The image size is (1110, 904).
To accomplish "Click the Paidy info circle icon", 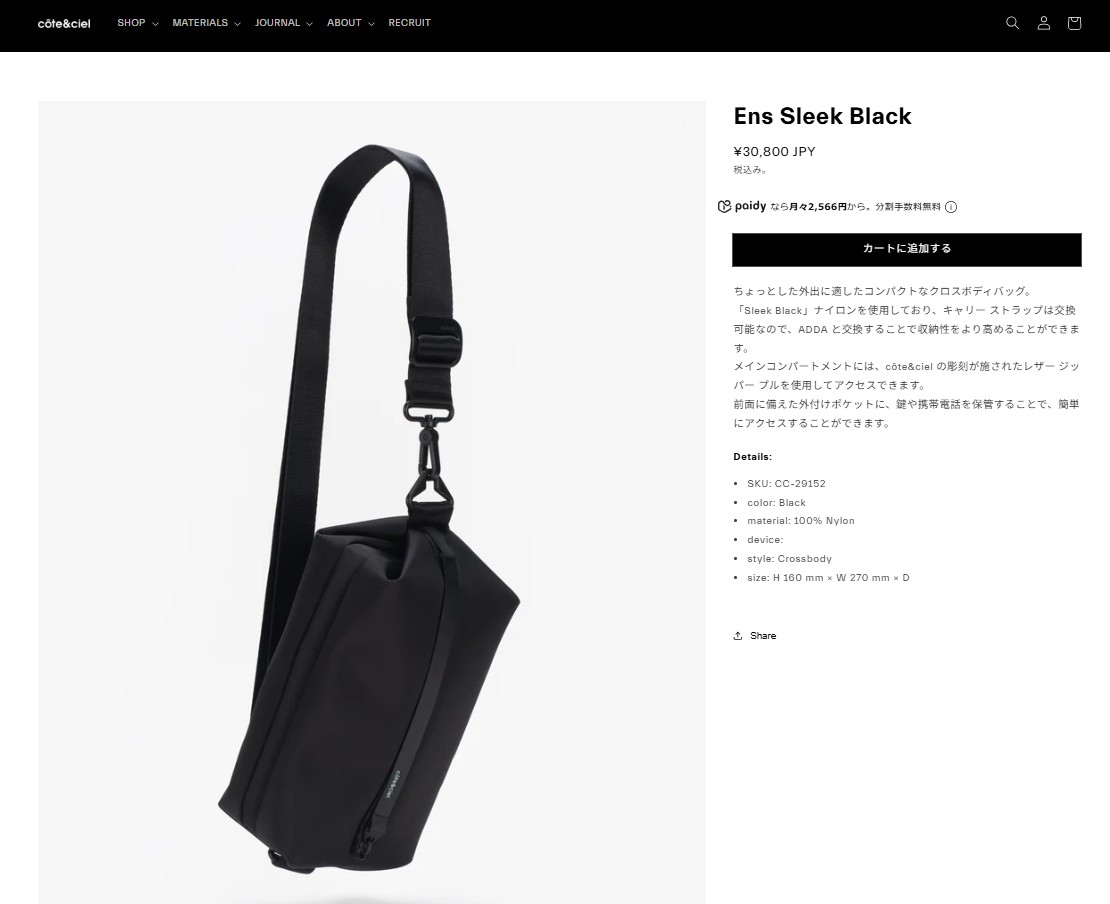I will (x=951, y=207).
